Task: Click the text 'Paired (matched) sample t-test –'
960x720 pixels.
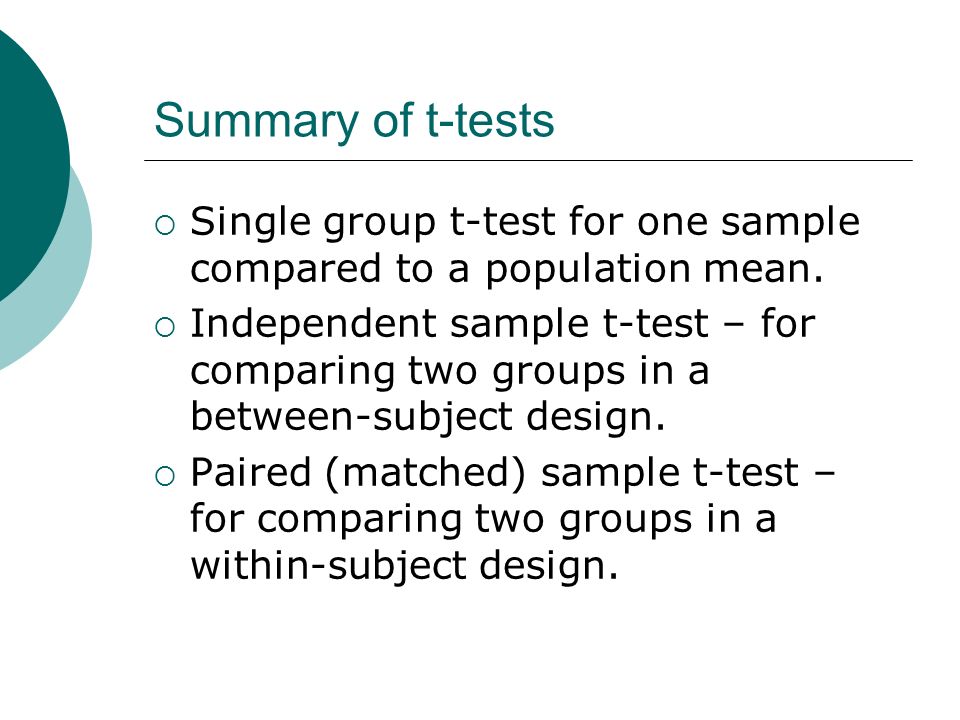Action: 512,474
